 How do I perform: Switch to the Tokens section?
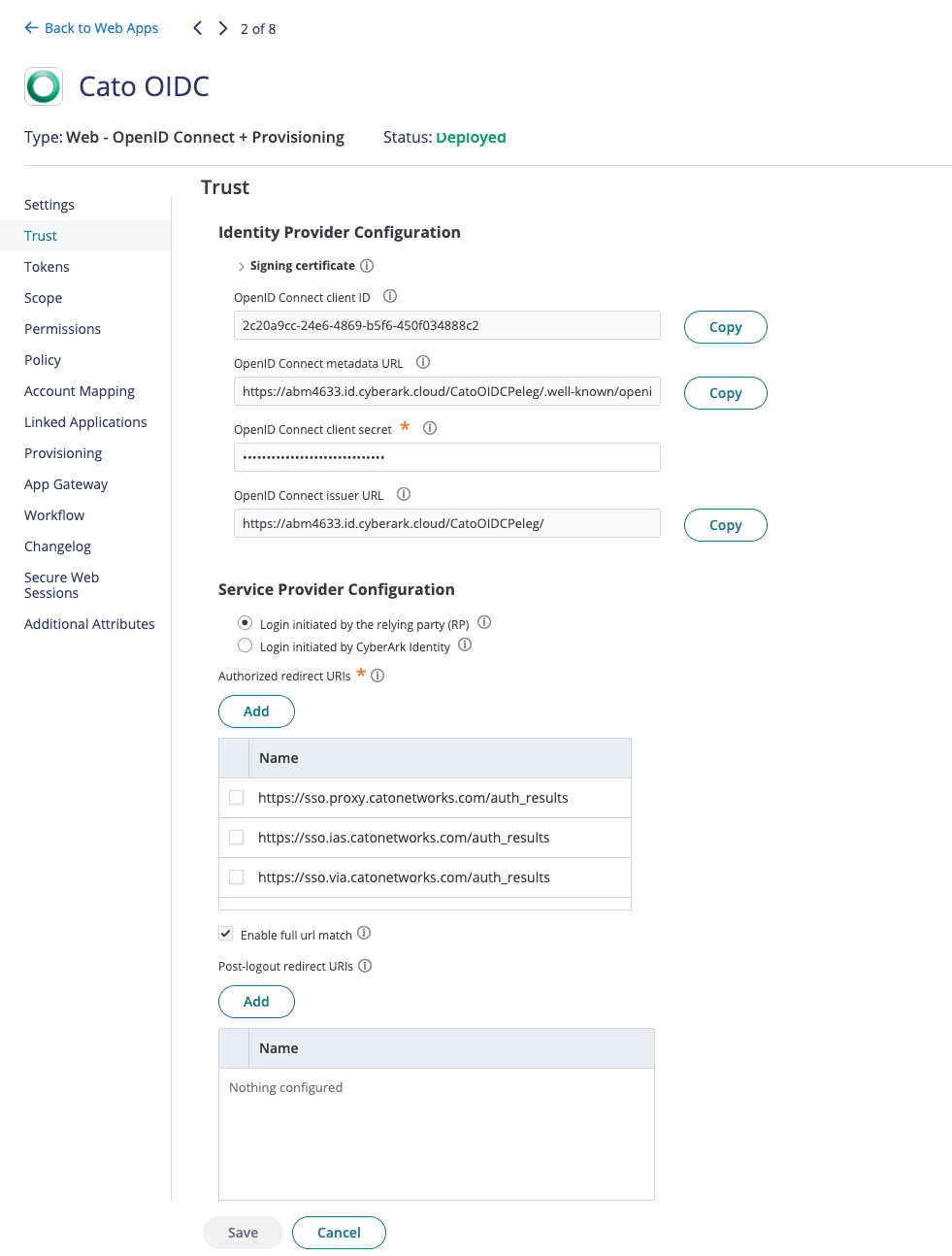47,266
